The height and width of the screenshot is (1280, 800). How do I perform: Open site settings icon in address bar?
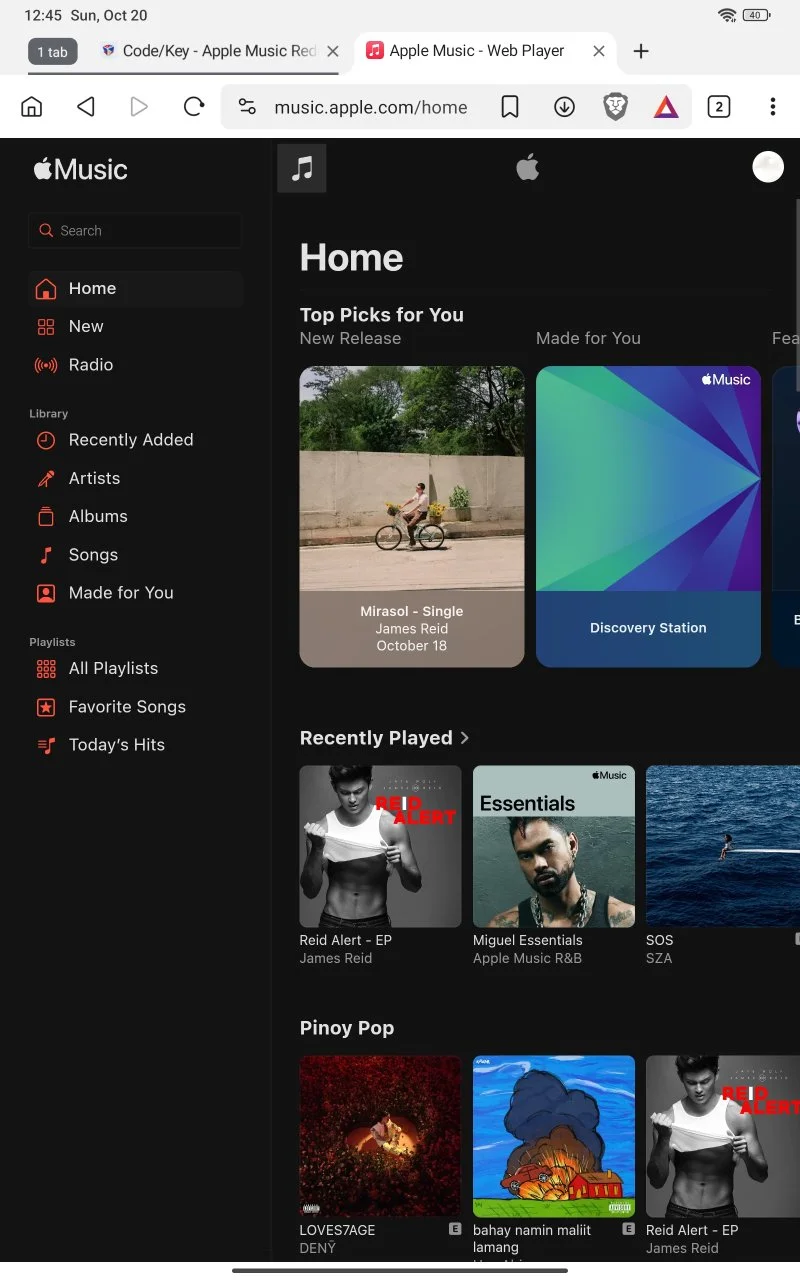tap(247, 107)
